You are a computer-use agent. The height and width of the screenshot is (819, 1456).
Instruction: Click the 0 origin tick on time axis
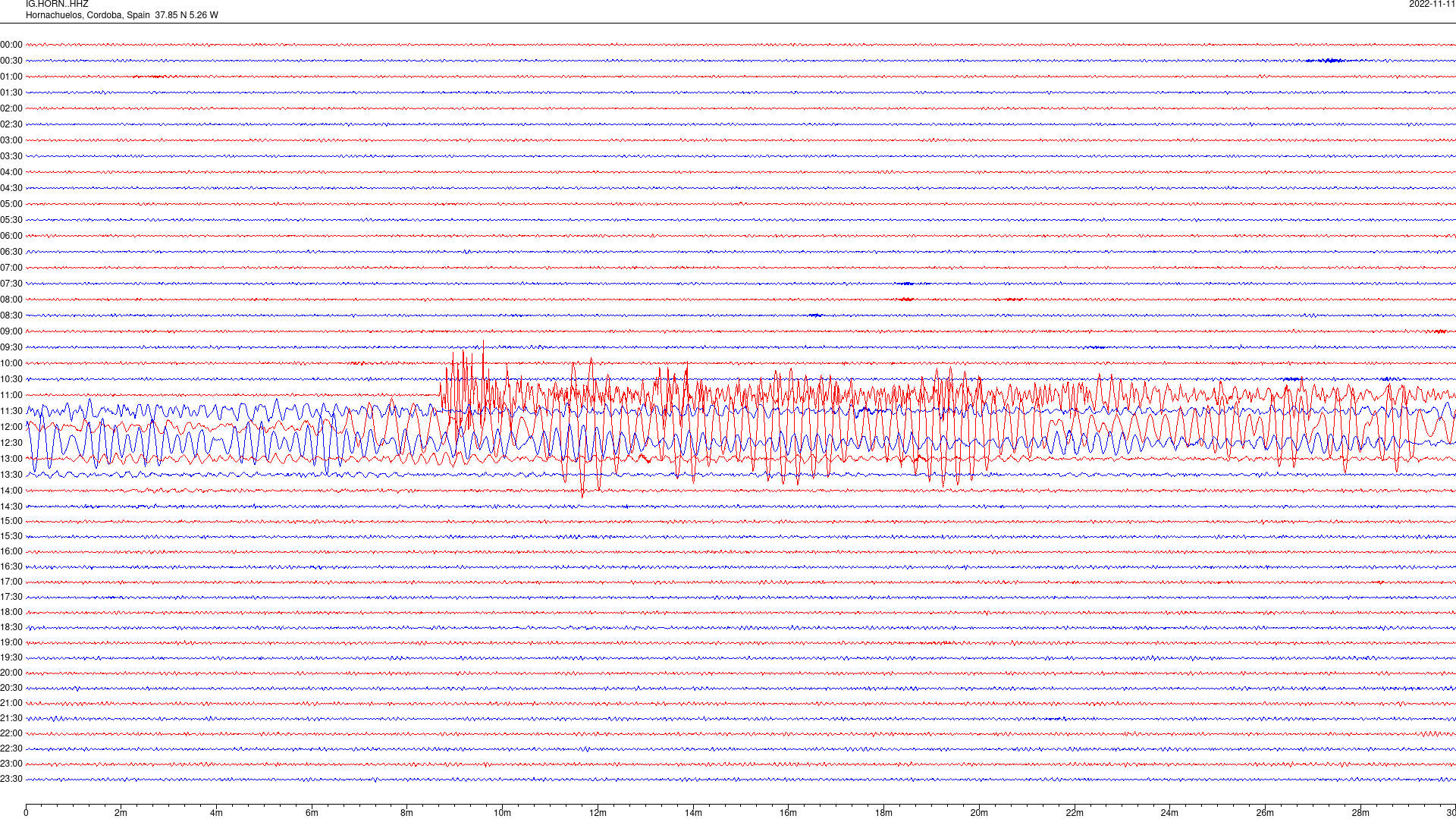[x=26, y=813]
